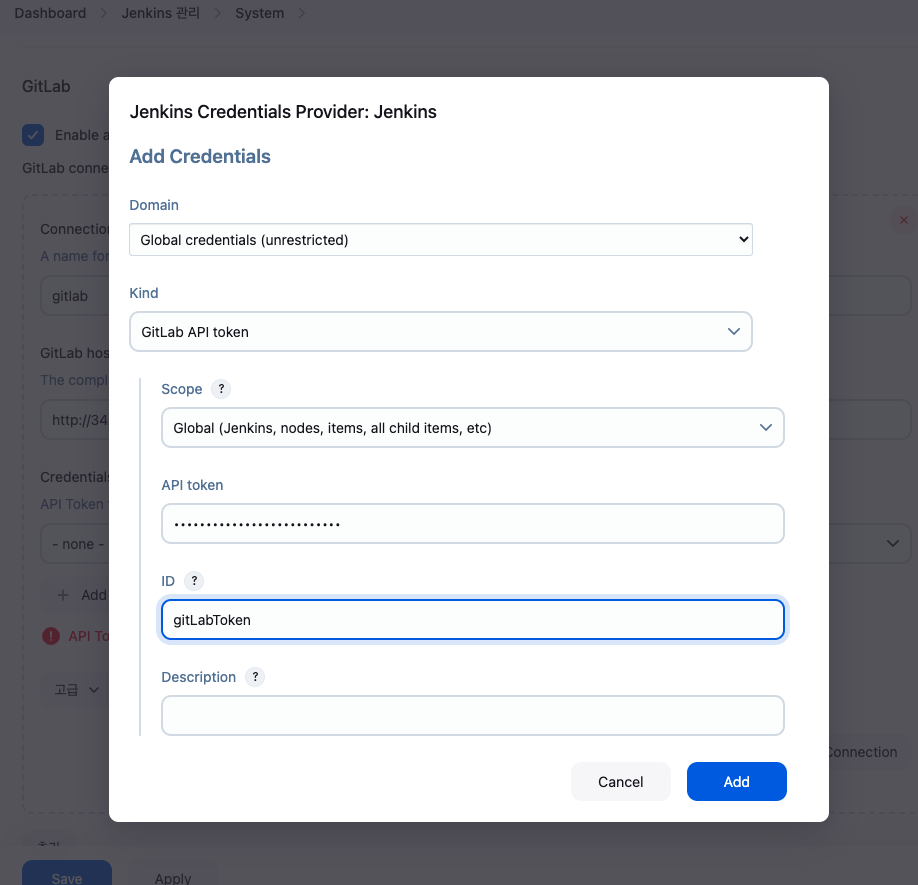
Task: Click the red API Token error icon
Action: [x=51, y=636]
